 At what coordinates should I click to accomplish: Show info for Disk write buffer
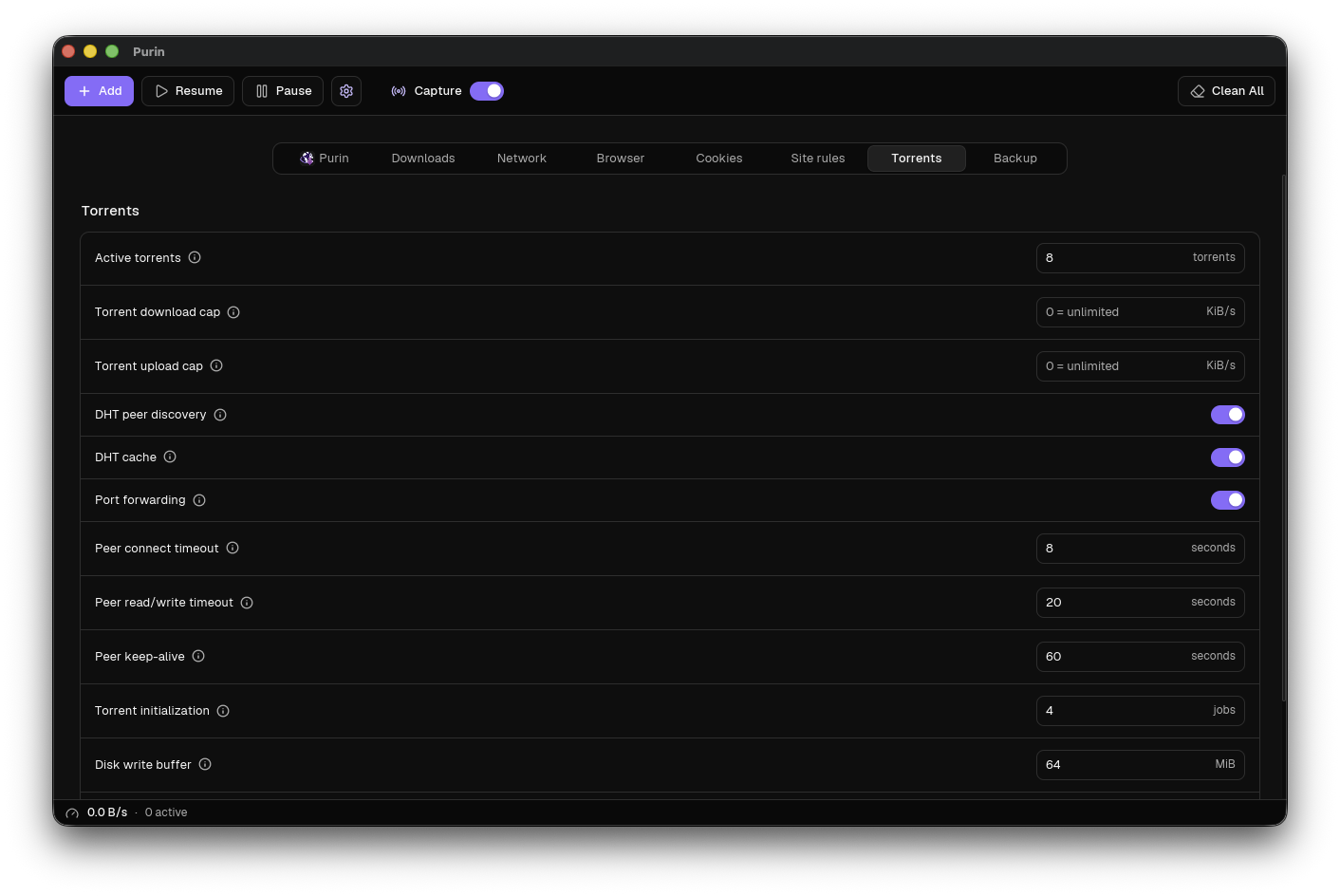(205, 764)
